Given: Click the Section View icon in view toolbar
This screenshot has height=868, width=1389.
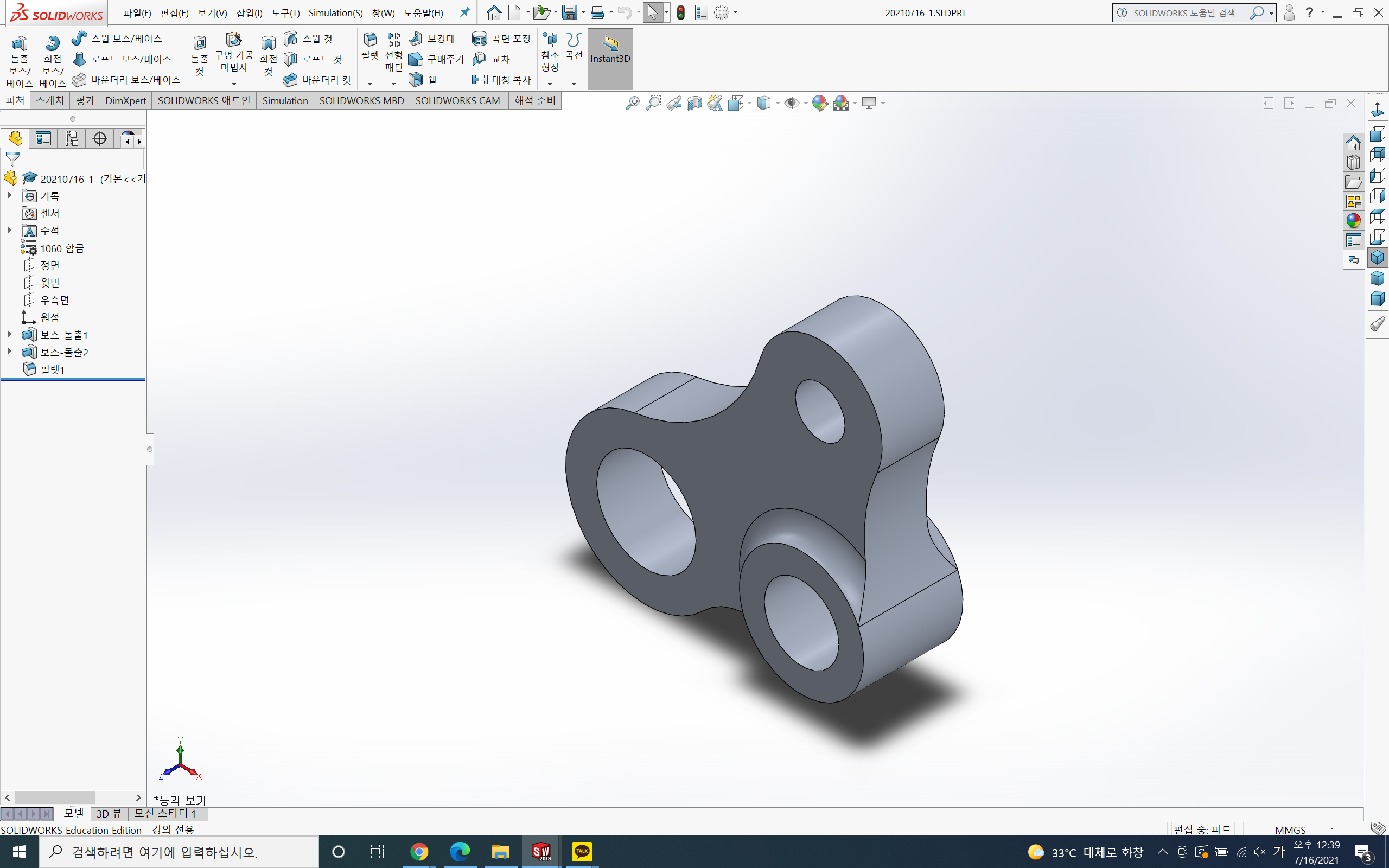Looking at the screenshot, I should click(694, 103).
